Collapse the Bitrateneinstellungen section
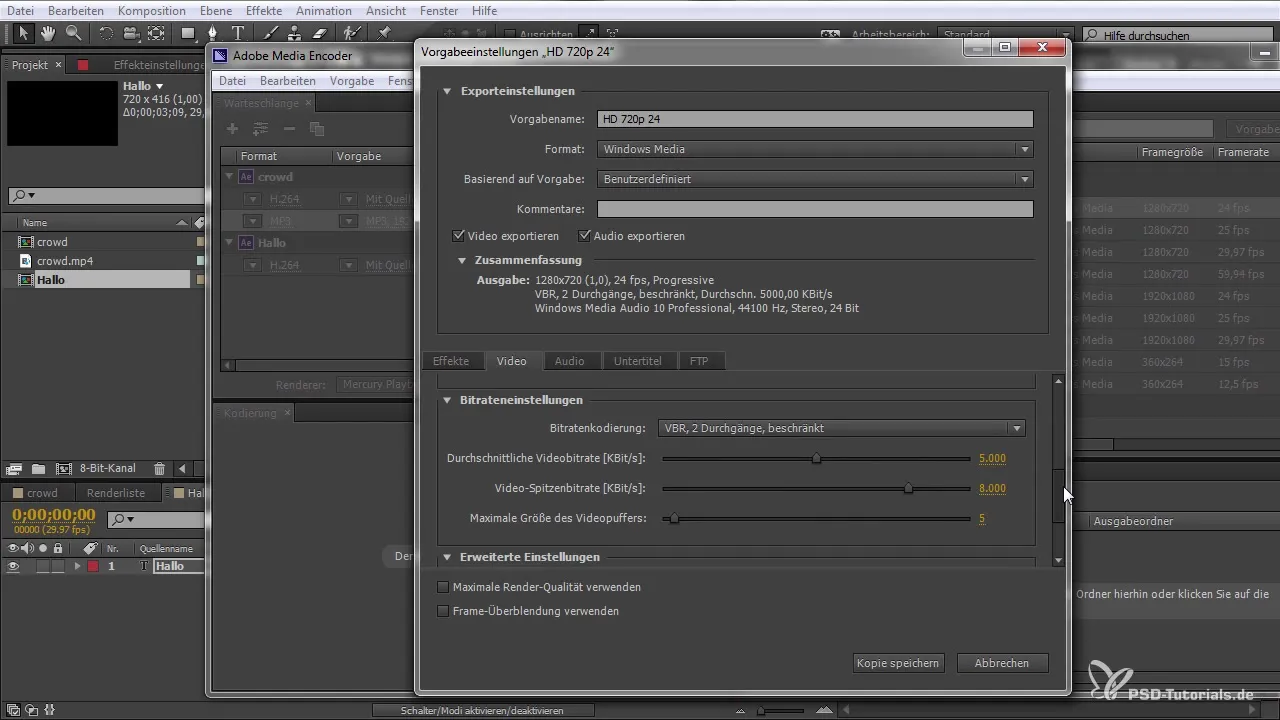1280x720 pixels. (447, 400)
